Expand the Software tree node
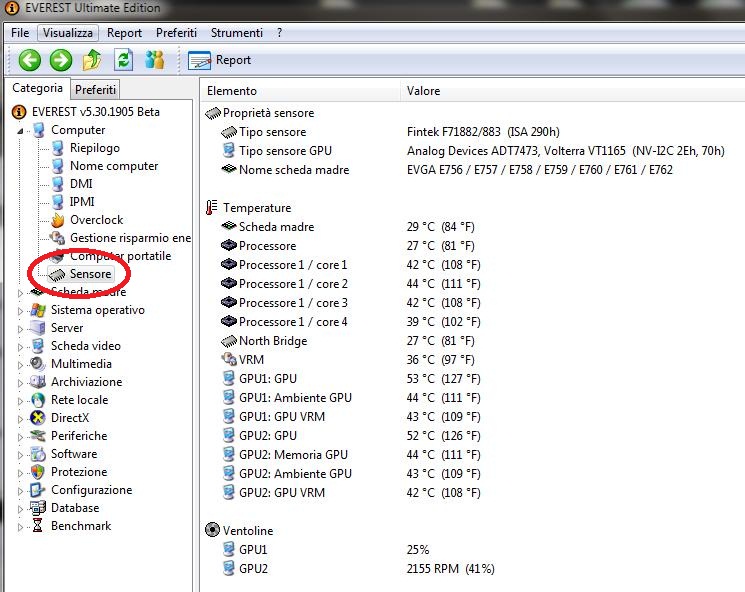 20,455
